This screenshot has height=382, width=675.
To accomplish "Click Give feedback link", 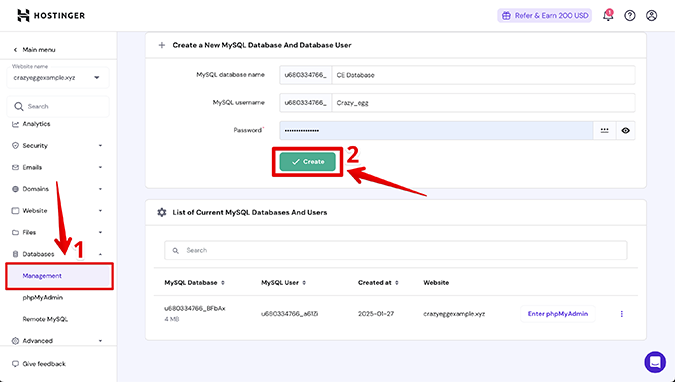I will [x=44, y=364].
